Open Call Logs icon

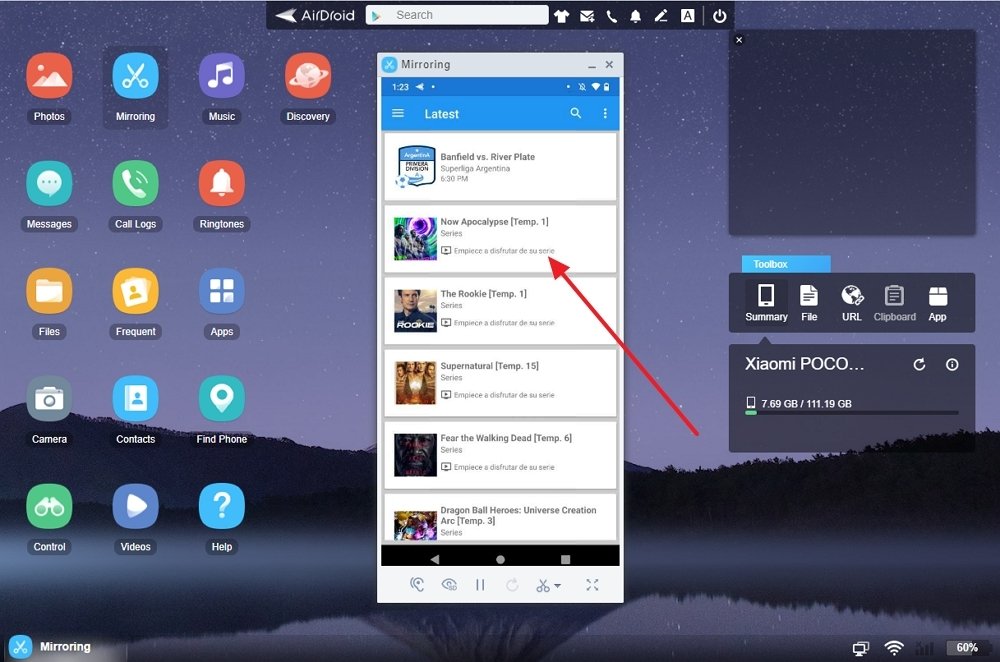pos(135,184)
